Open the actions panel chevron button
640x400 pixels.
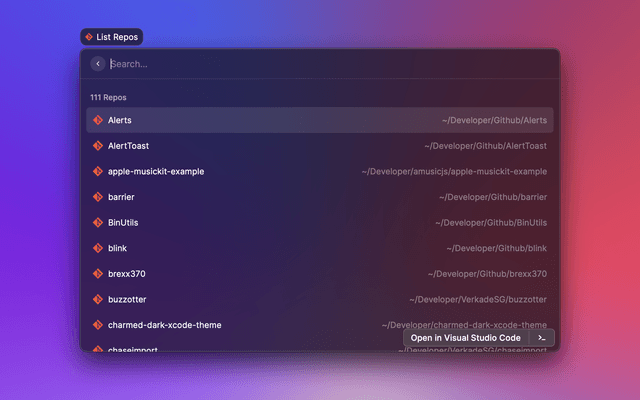coord(542,338)
